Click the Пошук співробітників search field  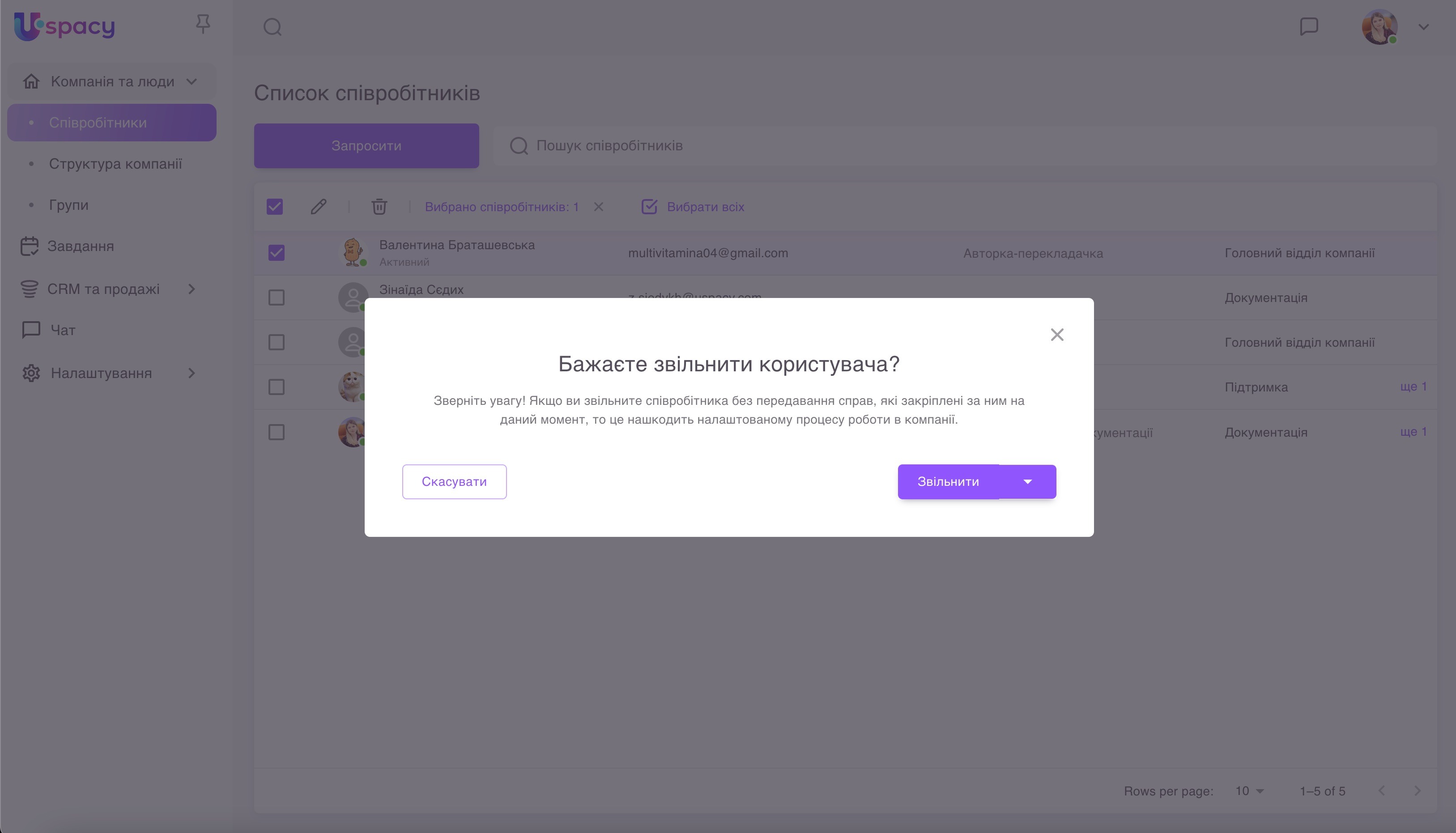pos(964,146)
